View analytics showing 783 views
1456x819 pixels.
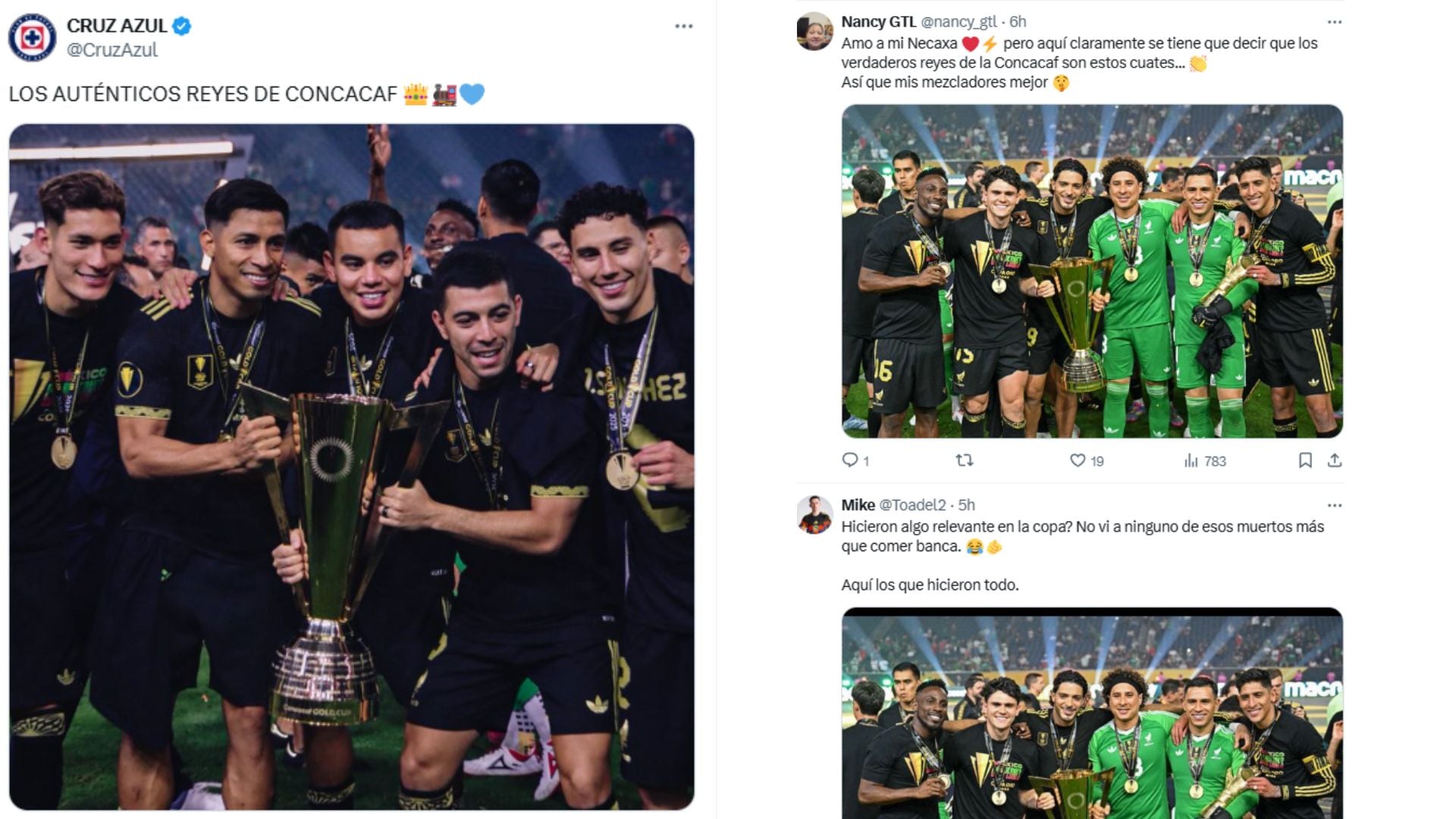(1205, 460)
